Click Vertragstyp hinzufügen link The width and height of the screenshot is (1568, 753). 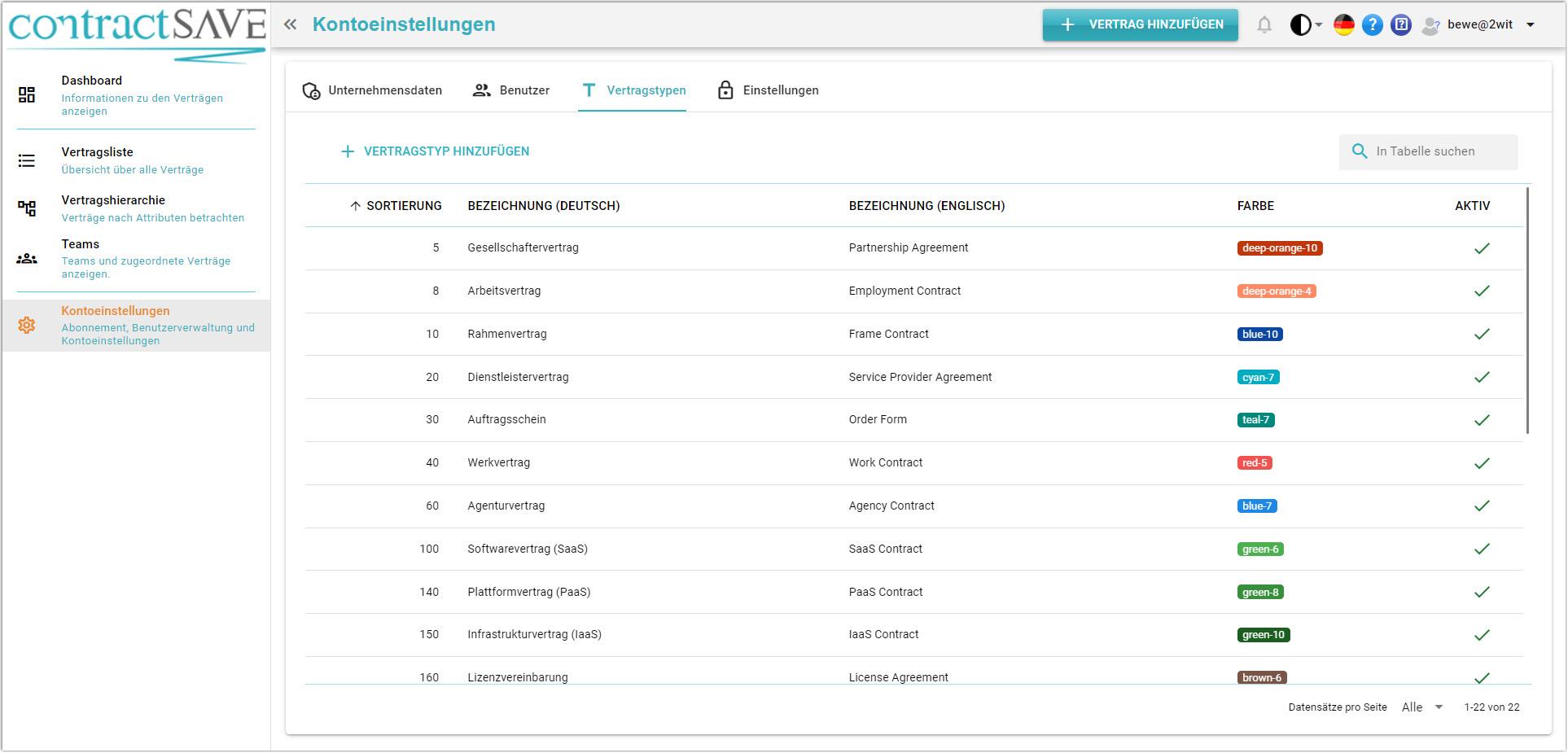435,151
